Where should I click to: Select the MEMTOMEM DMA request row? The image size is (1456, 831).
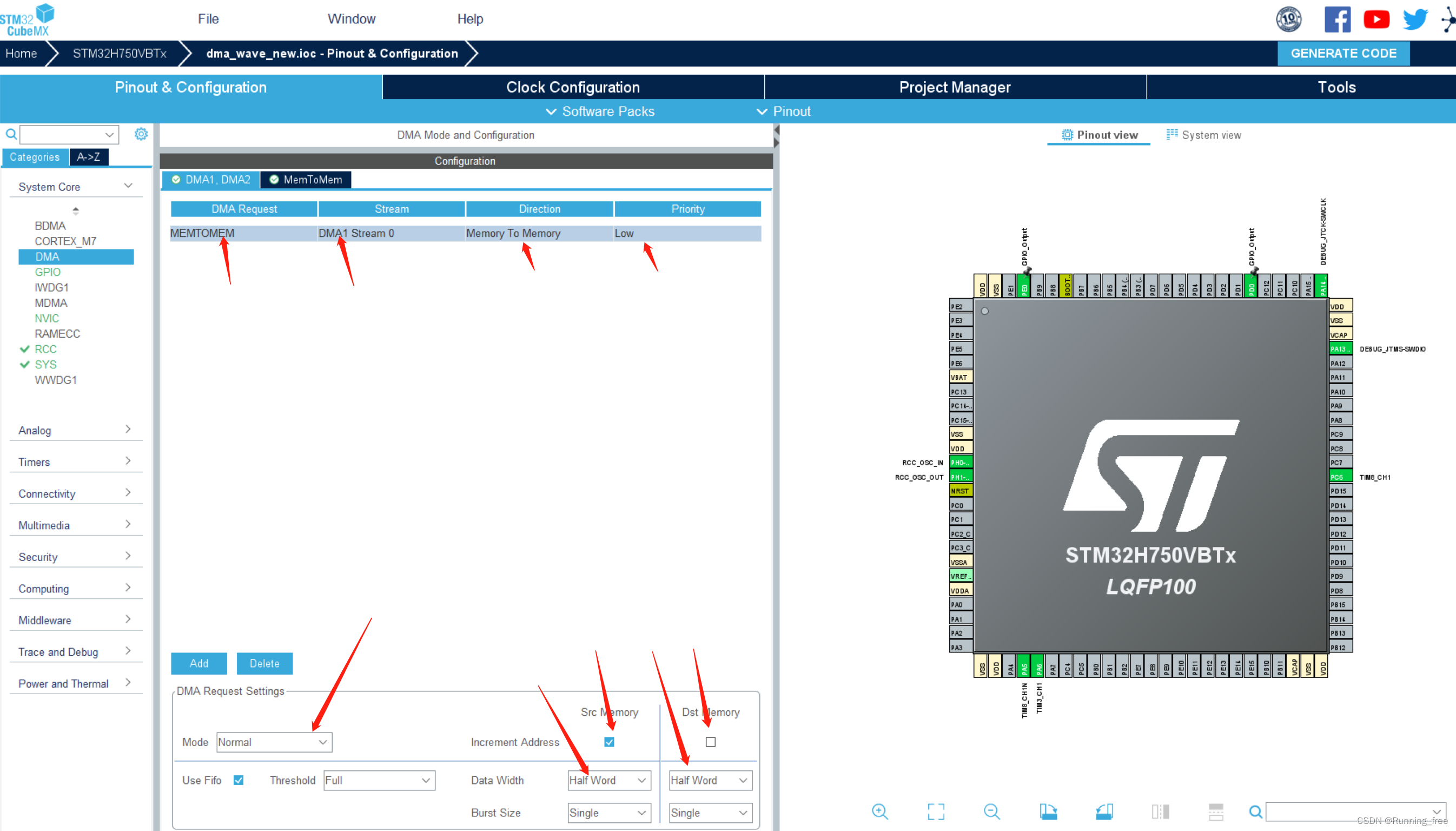tap(466, 233)
